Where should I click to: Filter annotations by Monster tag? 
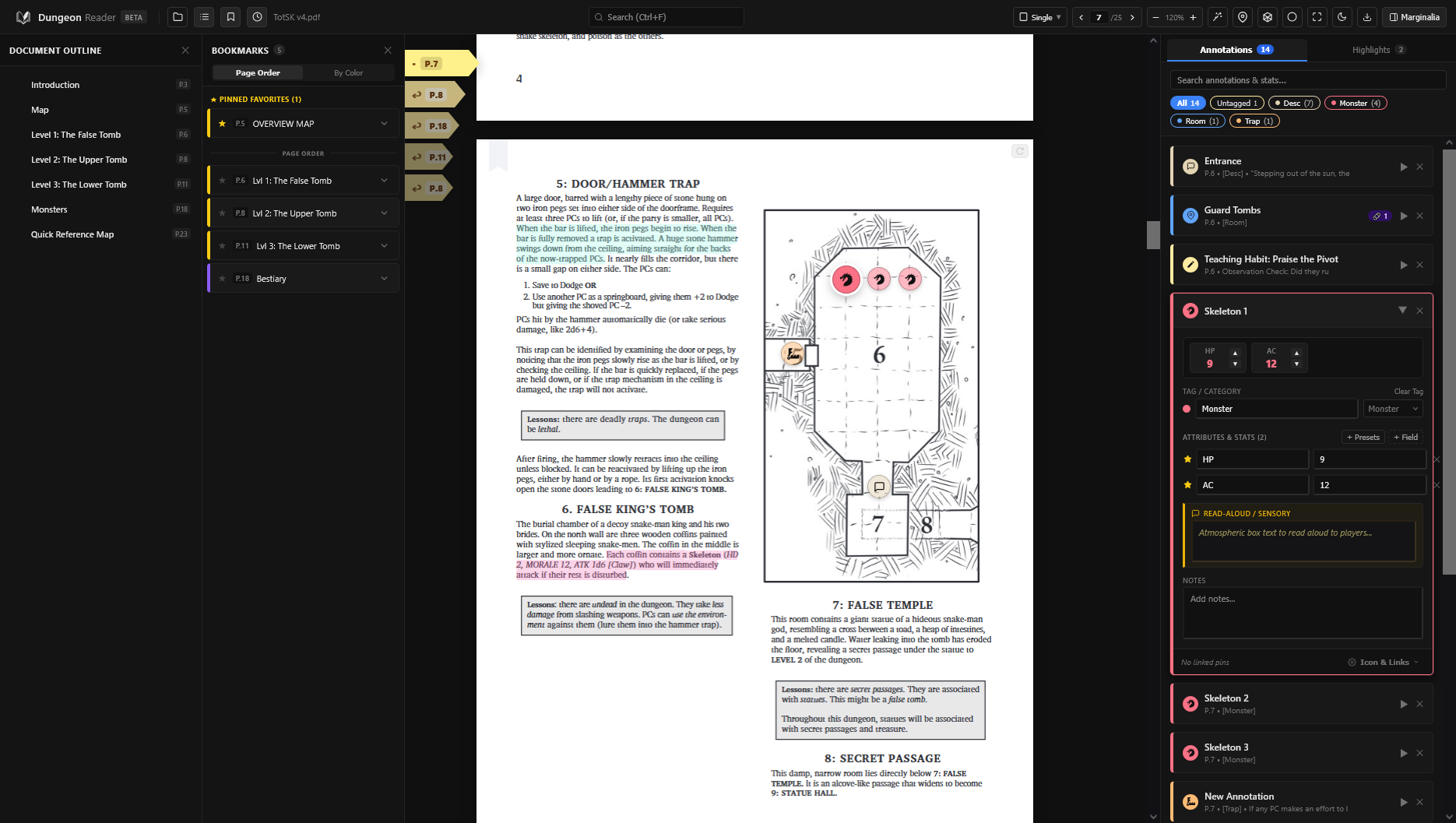[1356, 103]
